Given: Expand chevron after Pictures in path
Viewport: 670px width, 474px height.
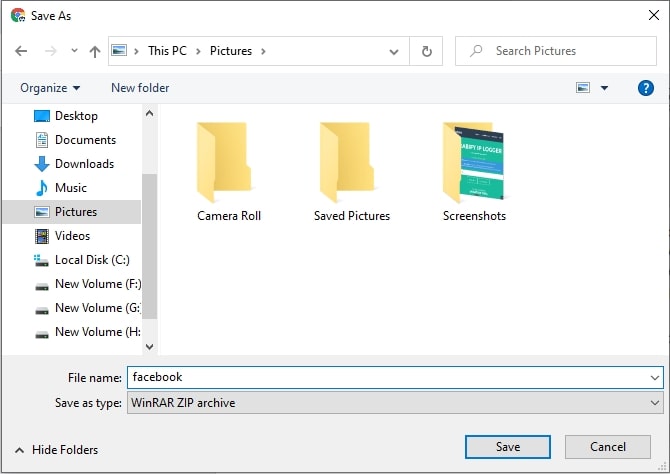Looking at the screenshot, I should pyautogui.click(x=263, y=51).
